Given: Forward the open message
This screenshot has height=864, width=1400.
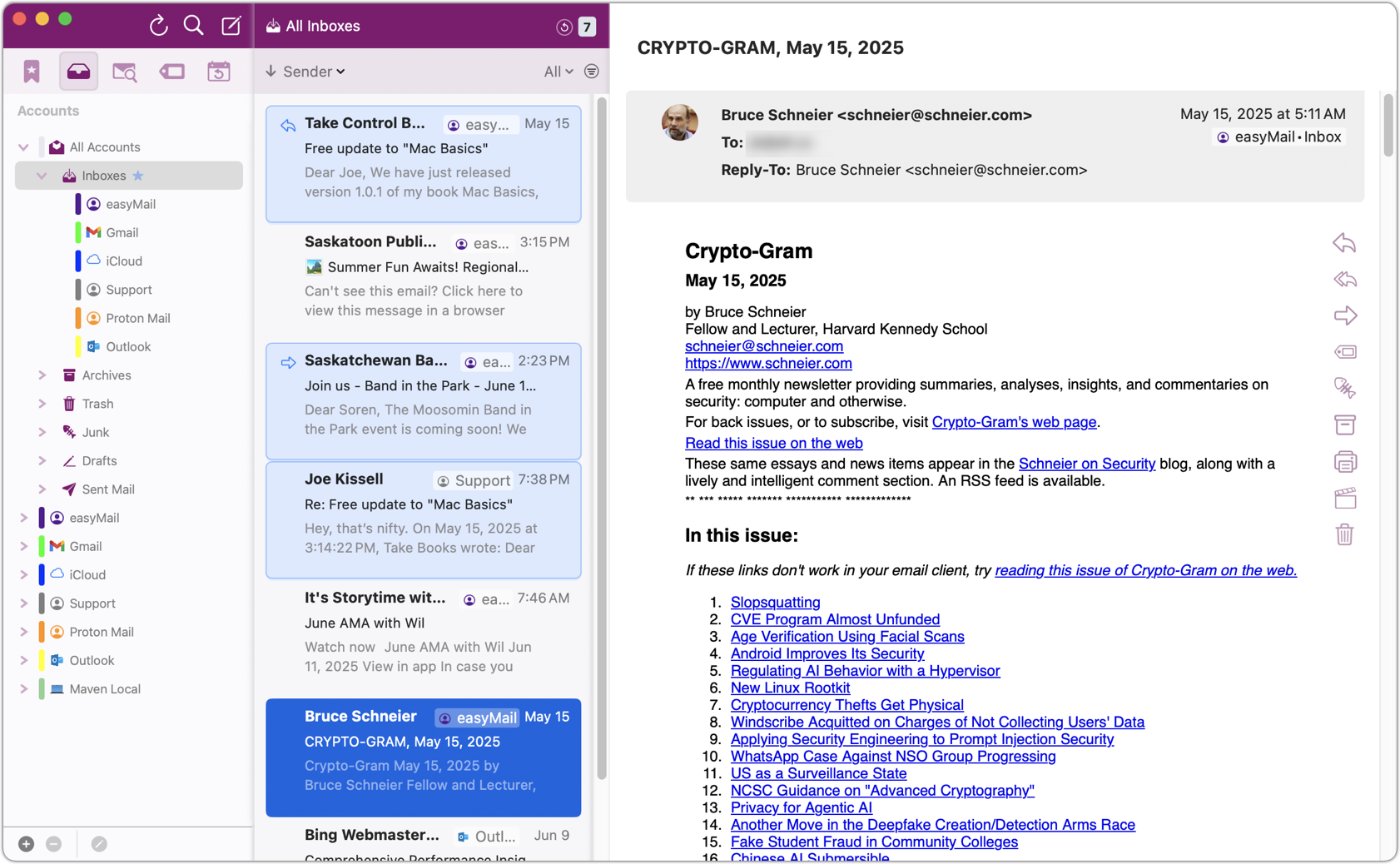Looking at the screenshot, I should [1344, 315].
